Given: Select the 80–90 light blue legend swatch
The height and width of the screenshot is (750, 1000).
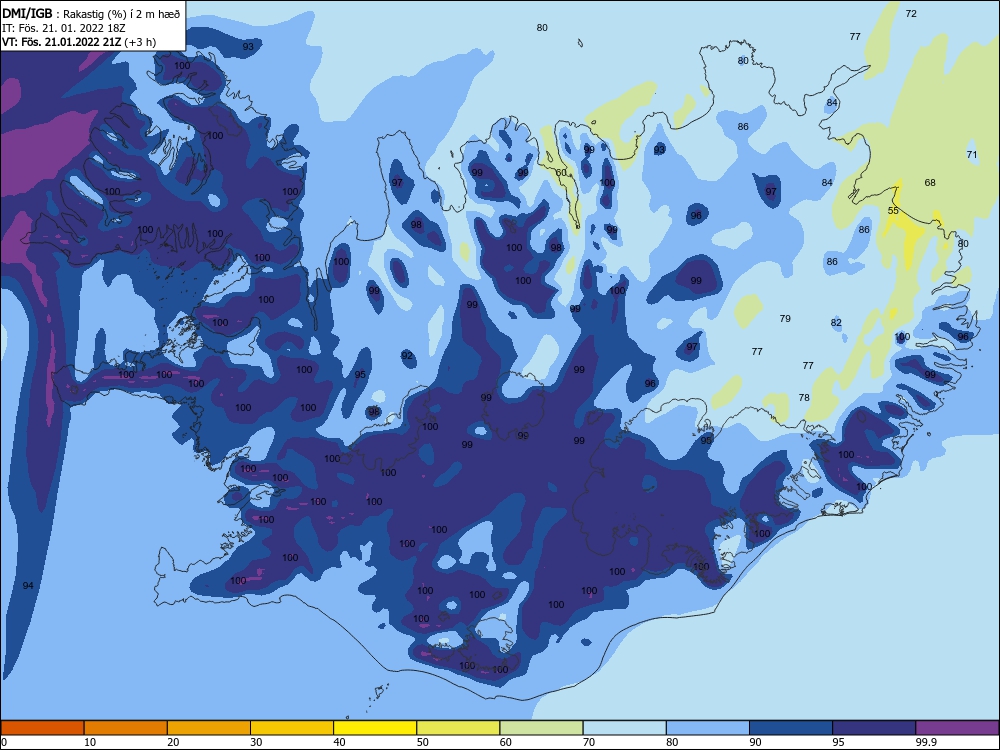Looking at the screenshot, I should click(x=708, y=728).
